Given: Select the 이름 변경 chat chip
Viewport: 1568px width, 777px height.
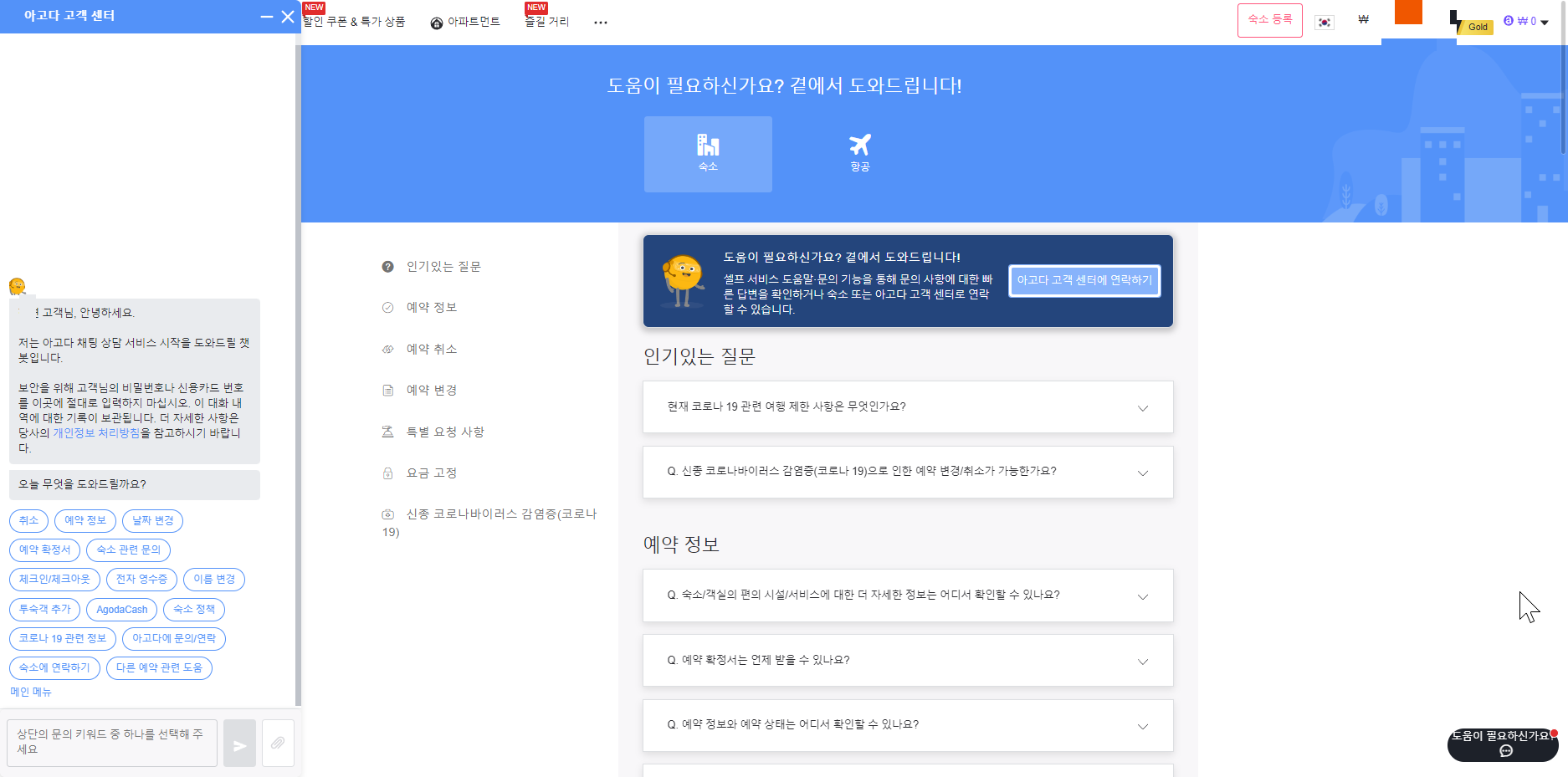Looking at the screenshot, I should (214, 580).
